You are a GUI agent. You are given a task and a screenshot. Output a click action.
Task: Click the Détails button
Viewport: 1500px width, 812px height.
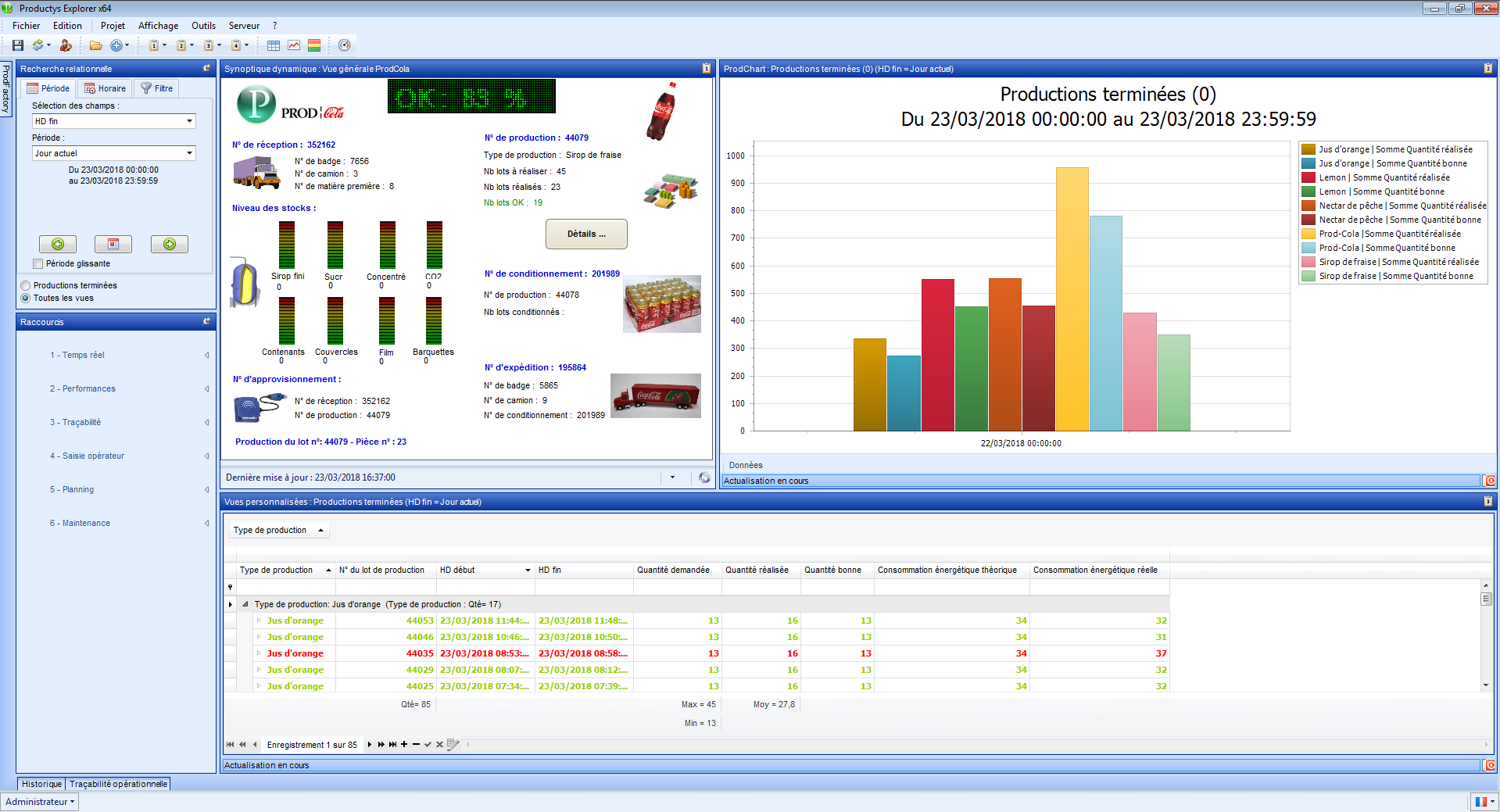[x=586, y=234]
